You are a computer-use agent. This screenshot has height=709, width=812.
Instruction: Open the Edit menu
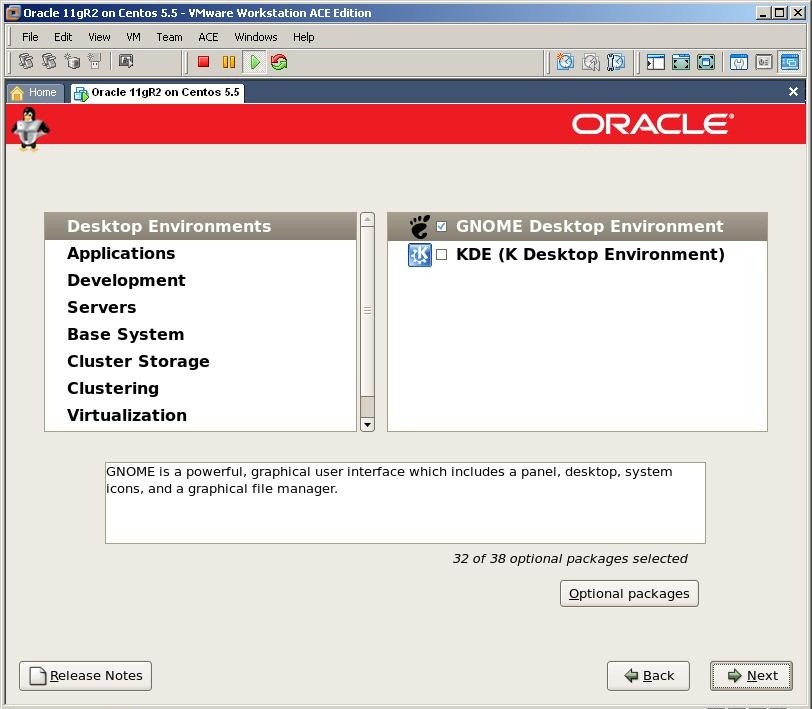pos(63,37)
